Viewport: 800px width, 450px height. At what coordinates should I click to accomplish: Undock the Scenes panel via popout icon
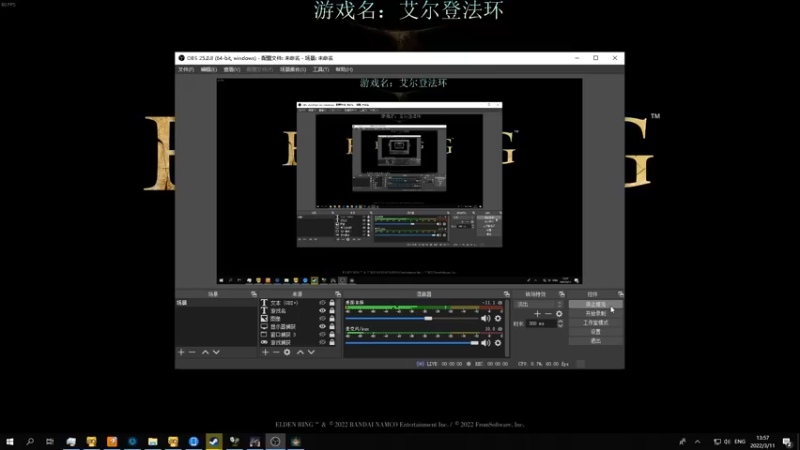click(254, 294)
